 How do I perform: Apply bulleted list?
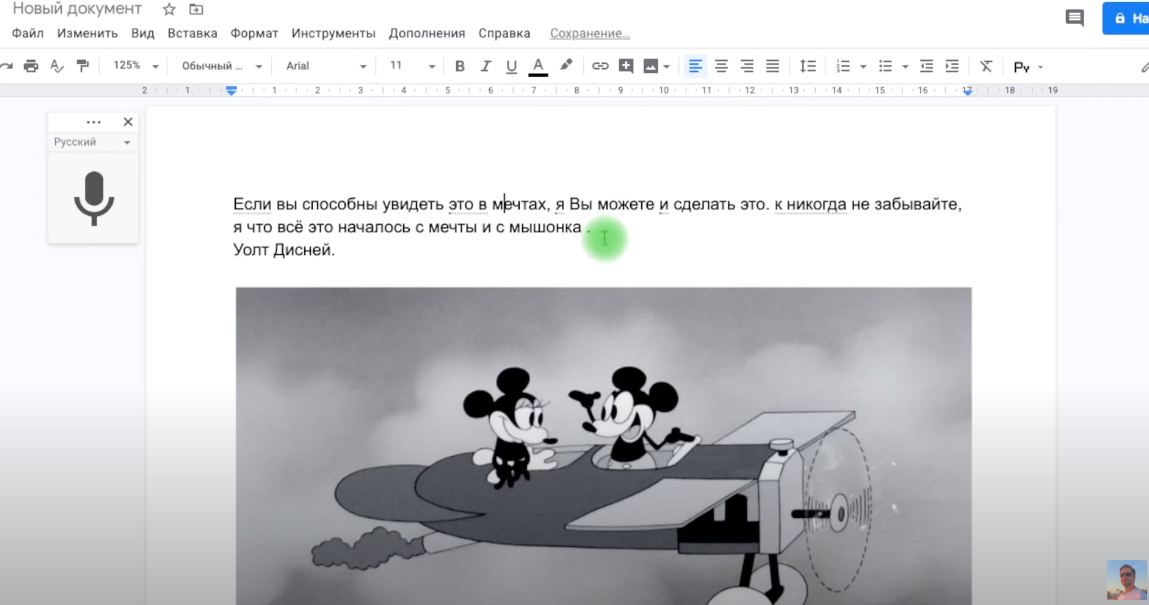[885, 67]
